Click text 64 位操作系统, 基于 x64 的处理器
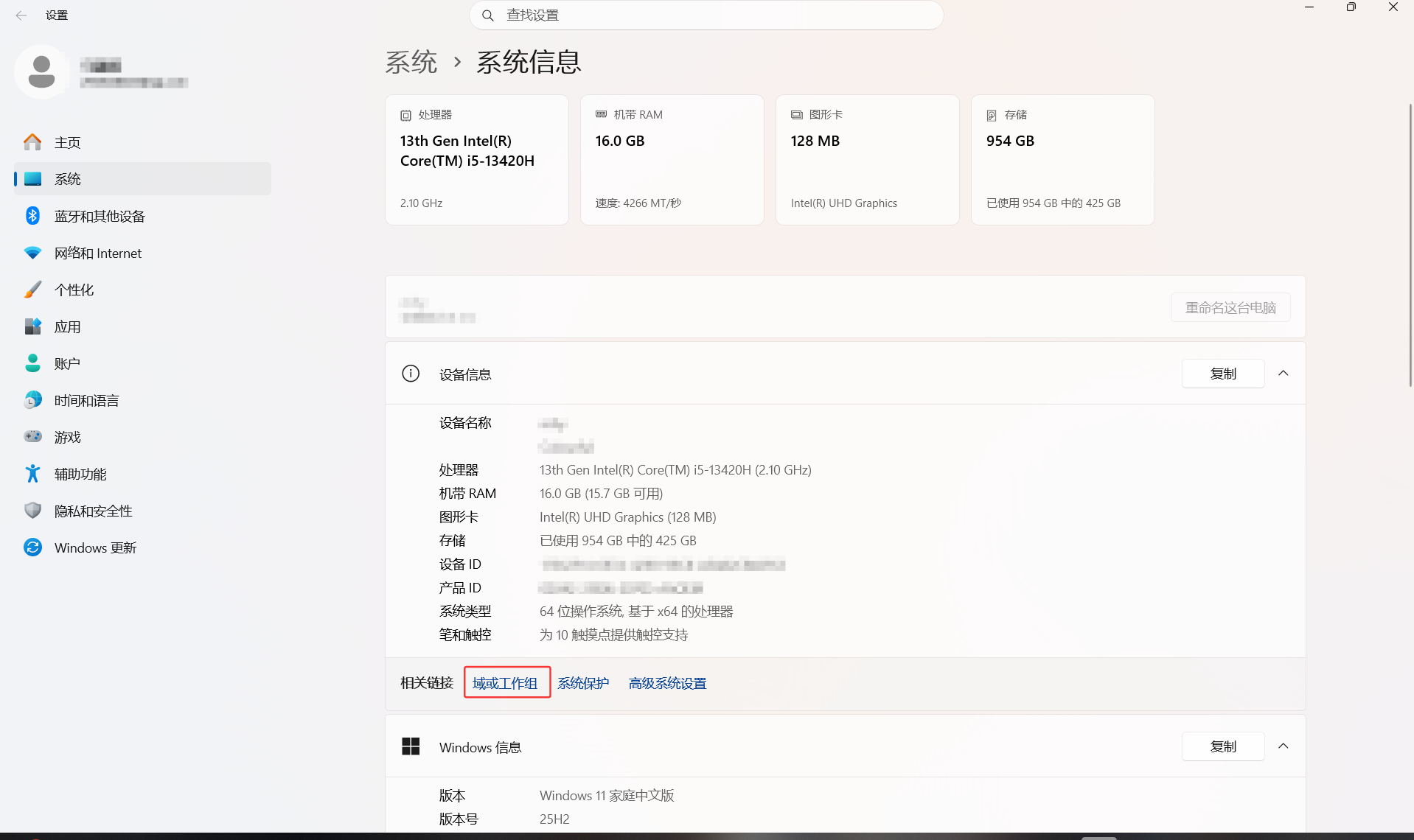1414x840 pixels. tap(636, 611)
